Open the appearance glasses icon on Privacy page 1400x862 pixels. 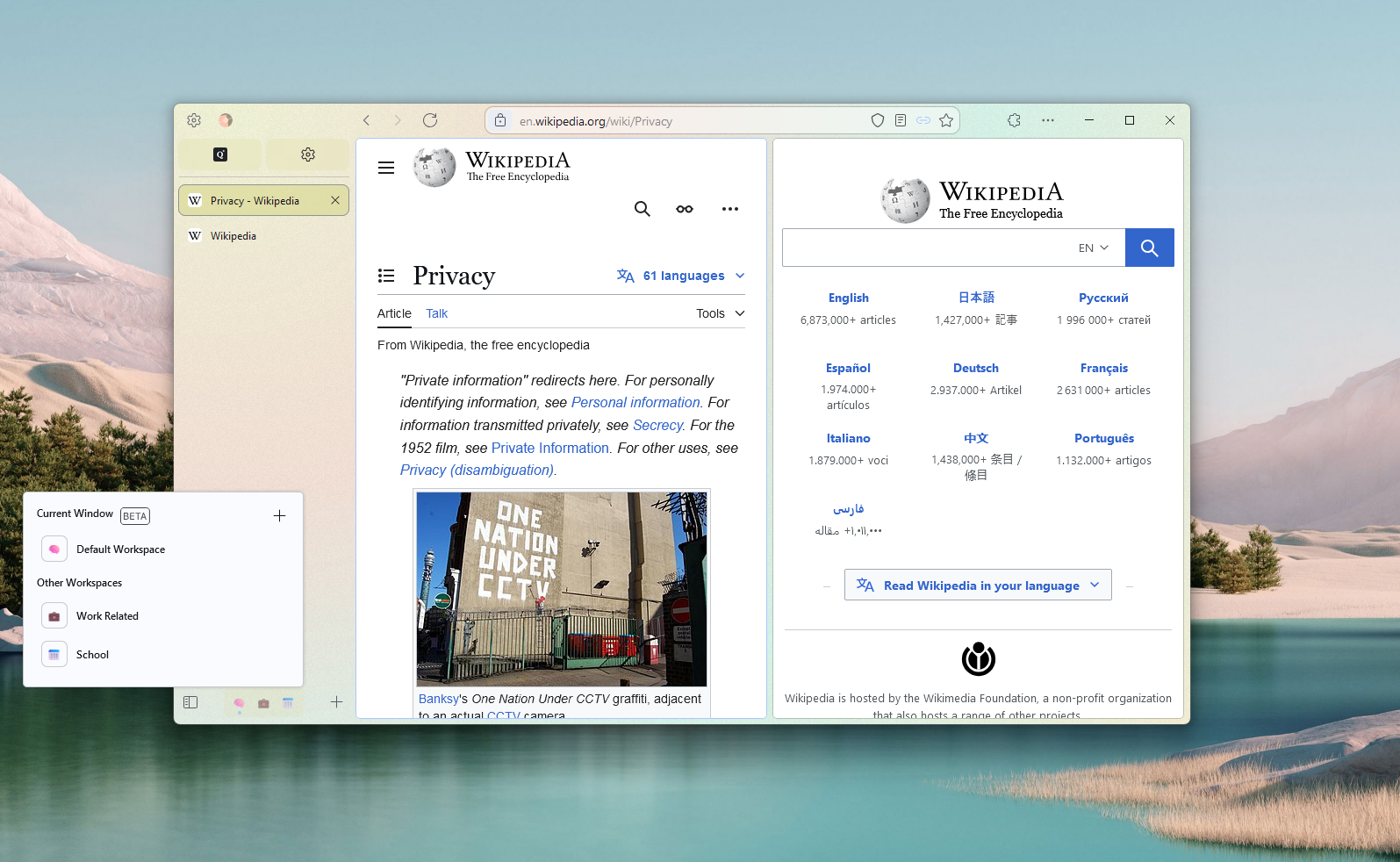[685, 209]
